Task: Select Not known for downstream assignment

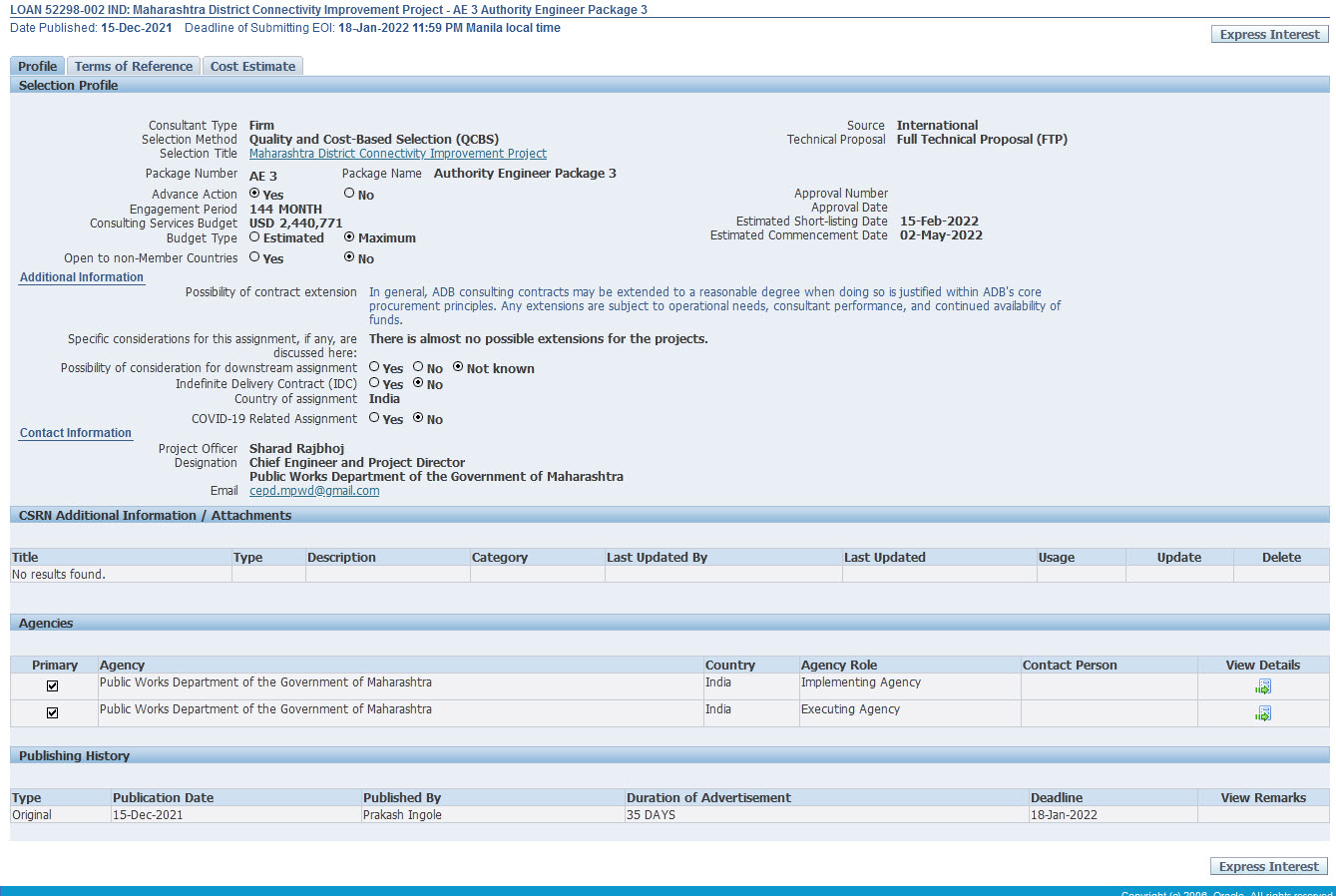Action: 458,367
